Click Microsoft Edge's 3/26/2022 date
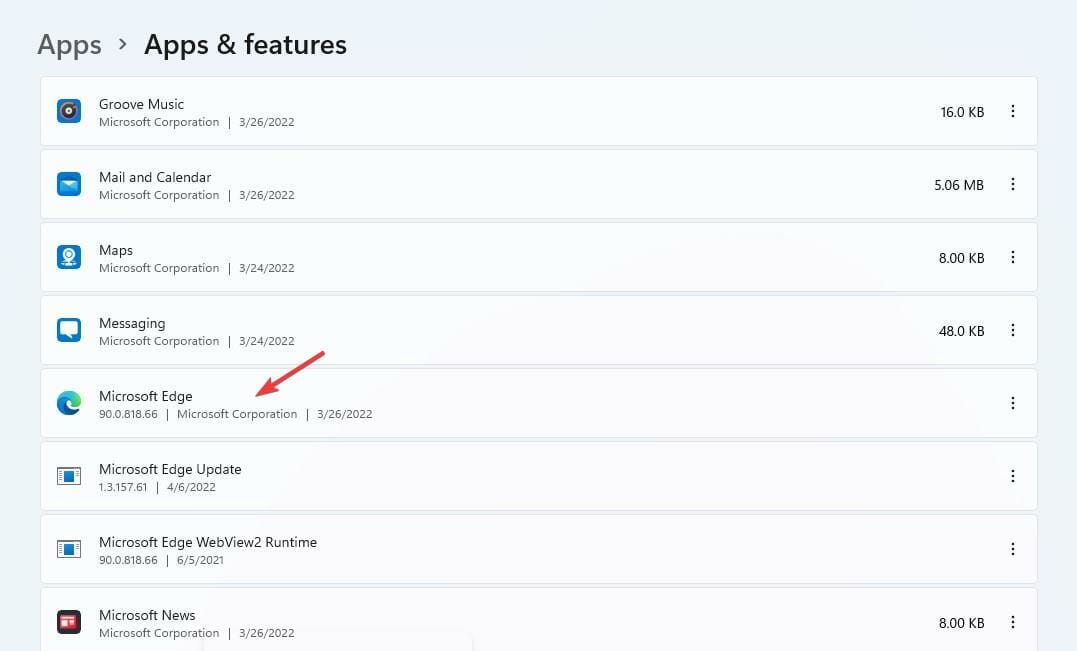This screenshot has width=1077, height=651. click(x=345, y=414)
